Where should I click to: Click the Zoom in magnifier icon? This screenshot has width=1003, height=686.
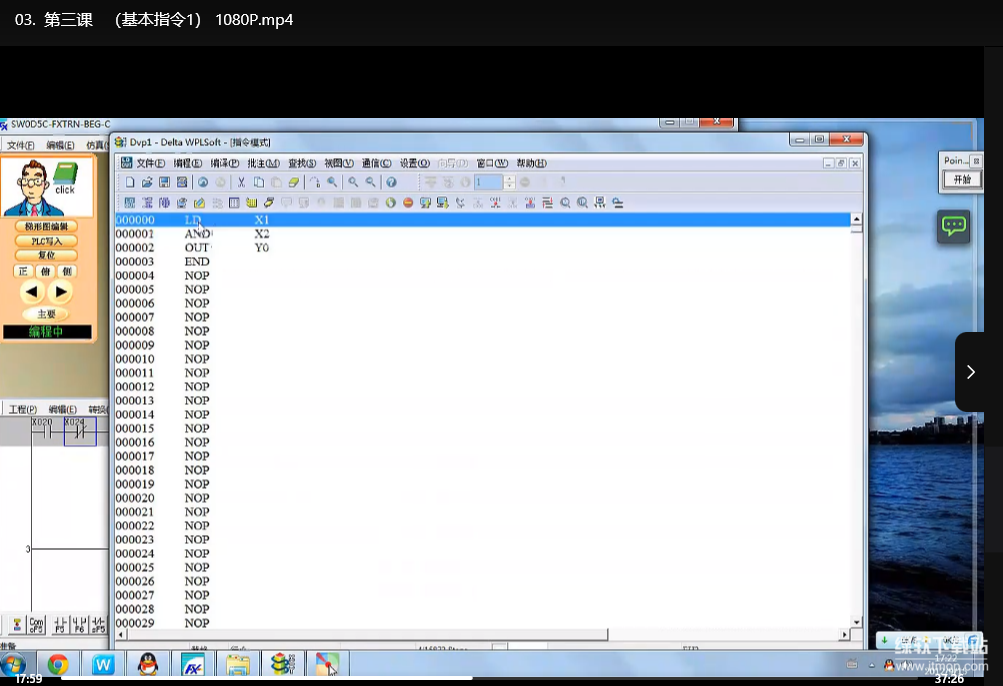click(x=353, y=182)
